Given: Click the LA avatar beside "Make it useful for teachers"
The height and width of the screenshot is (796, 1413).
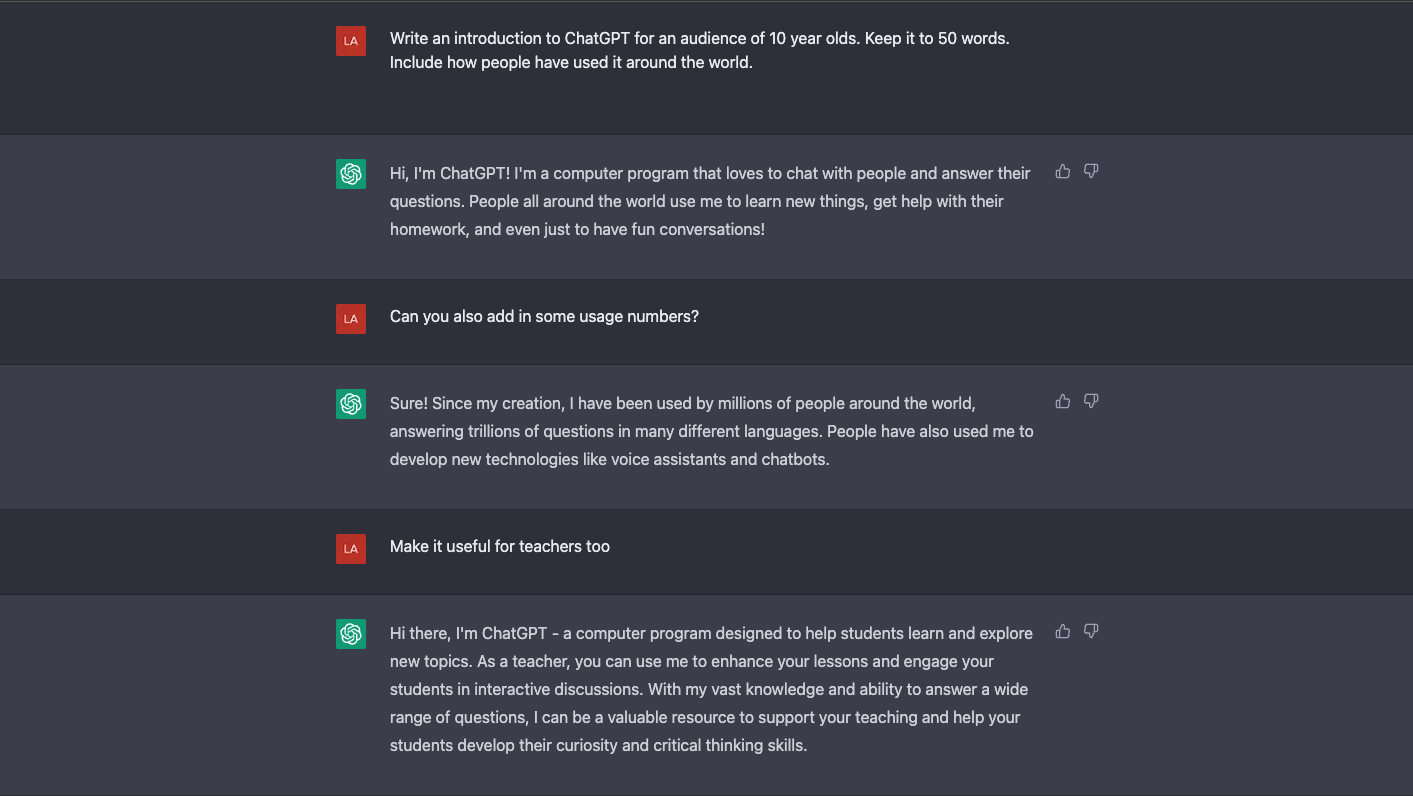Looking at the screenshot, I should click(351, 549).
